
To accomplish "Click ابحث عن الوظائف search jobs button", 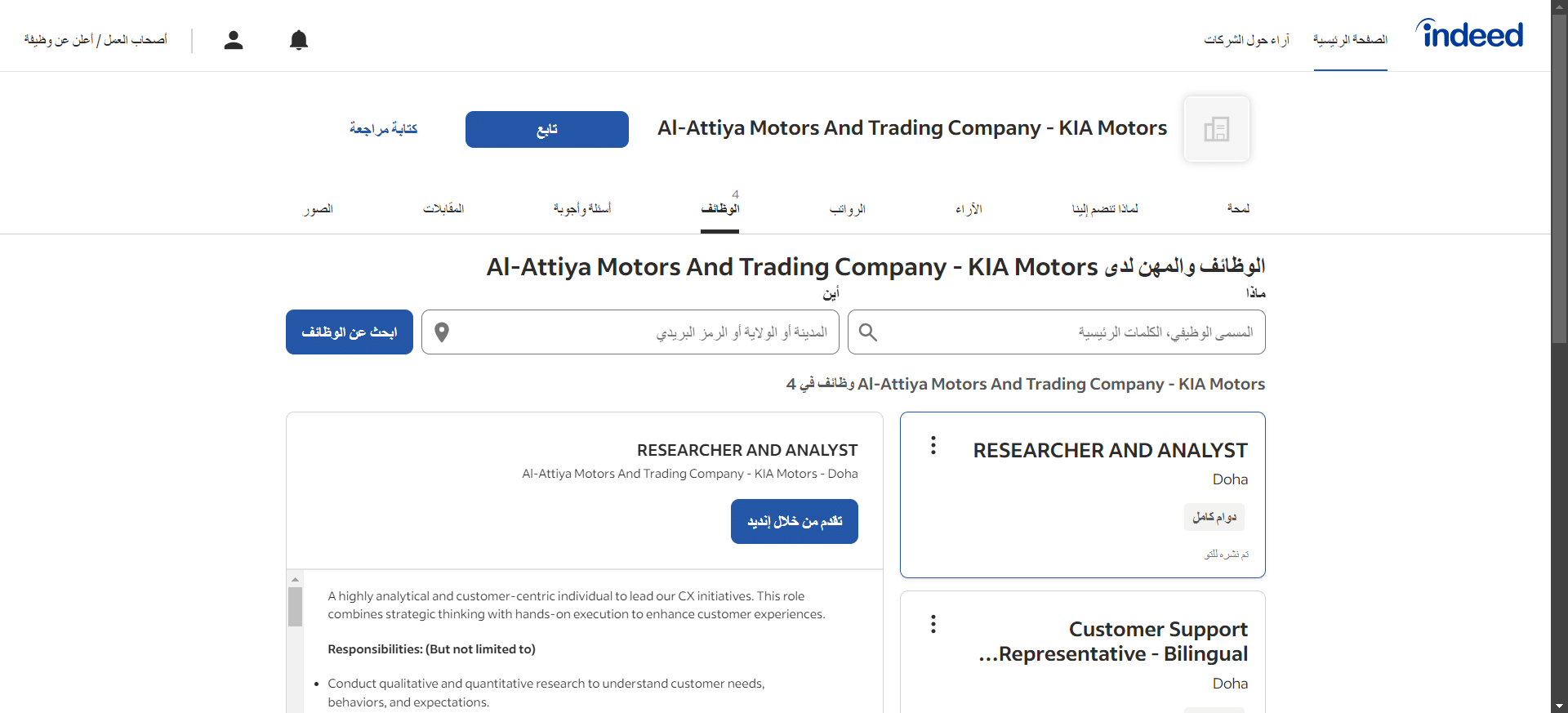I will [350, 332].
